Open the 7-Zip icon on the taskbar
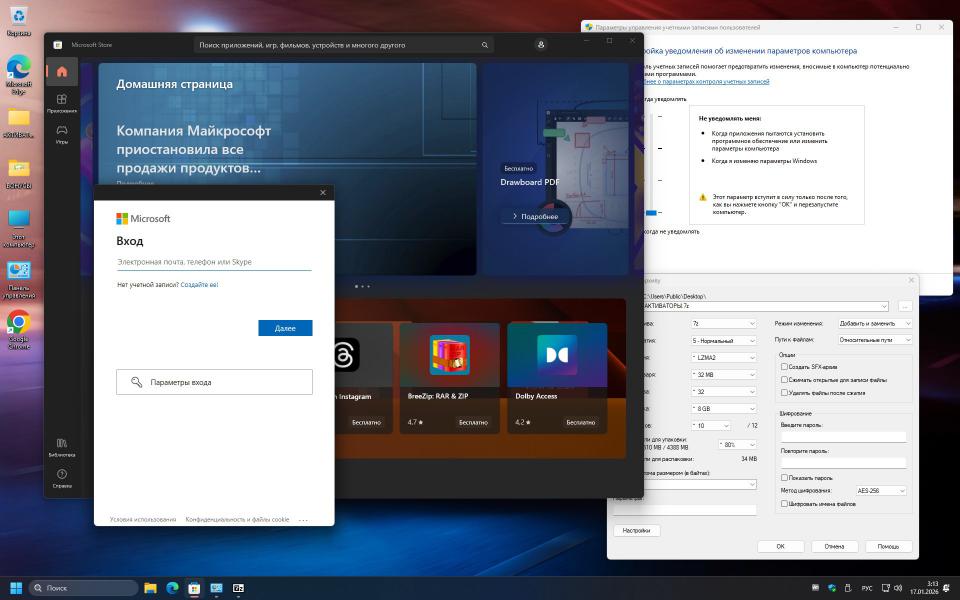960x600 pixels. point(239,588)
